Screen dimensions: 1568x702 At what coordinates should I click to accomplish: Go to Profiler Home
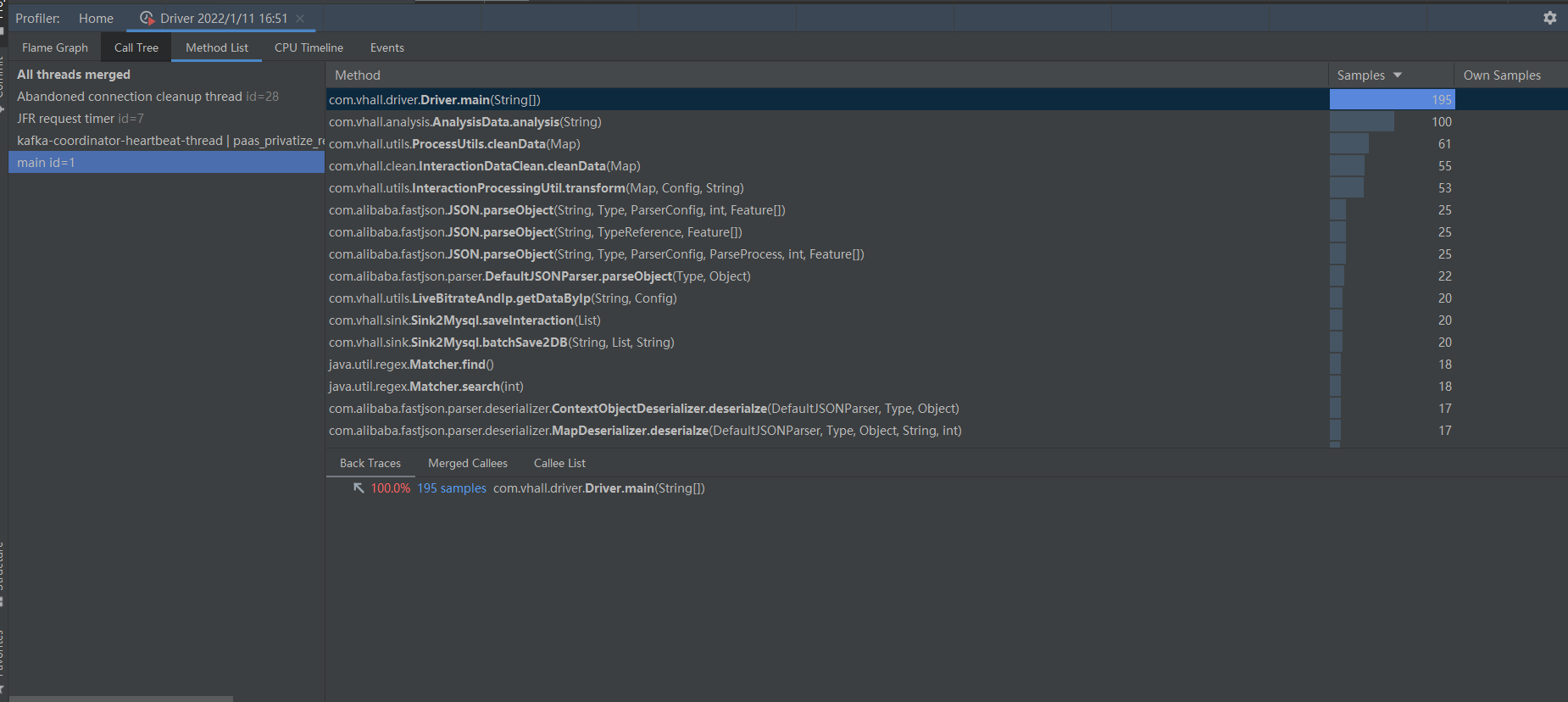96,18
